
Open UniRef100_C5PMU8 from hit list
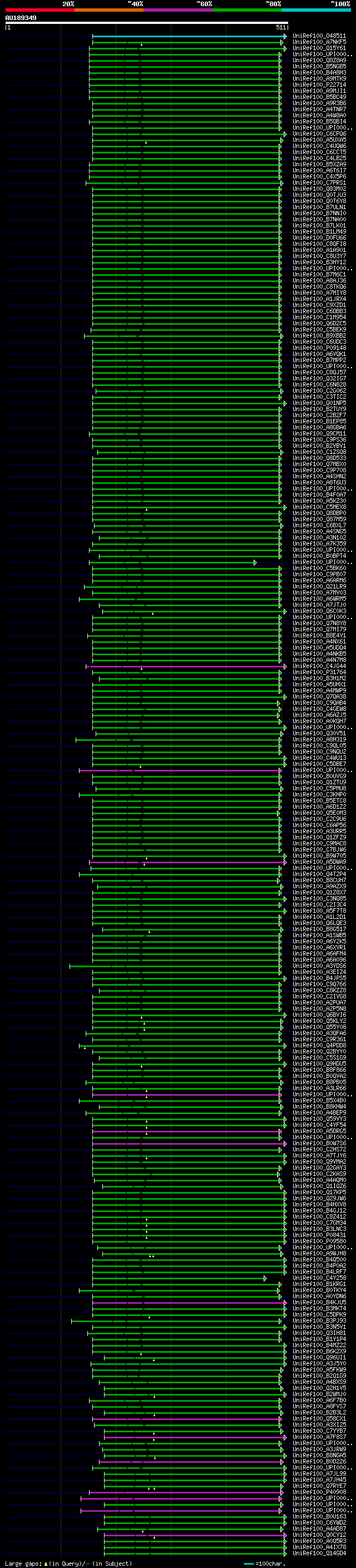[x=319, y=788]
